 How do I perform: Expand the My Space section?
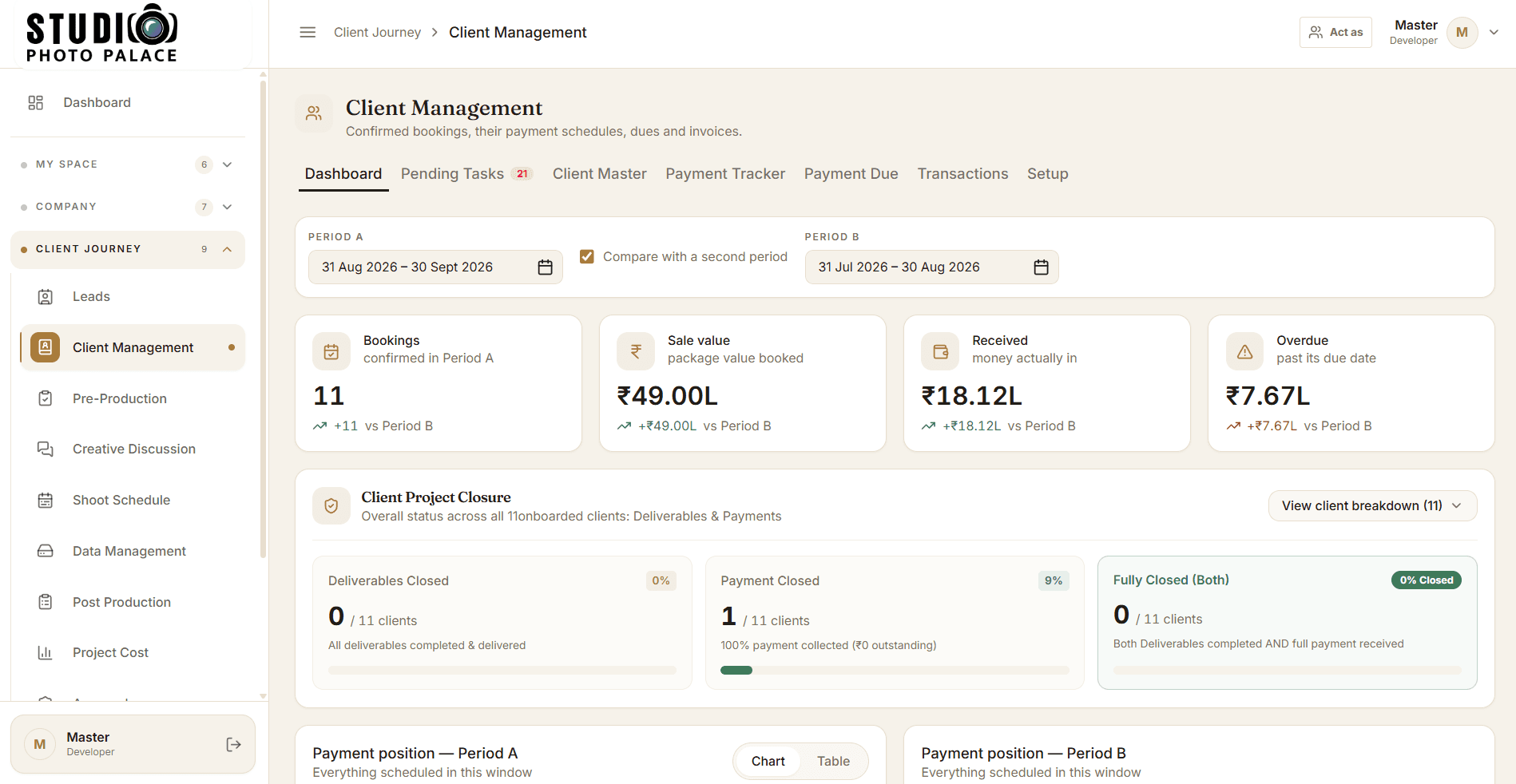click(128, 164)
